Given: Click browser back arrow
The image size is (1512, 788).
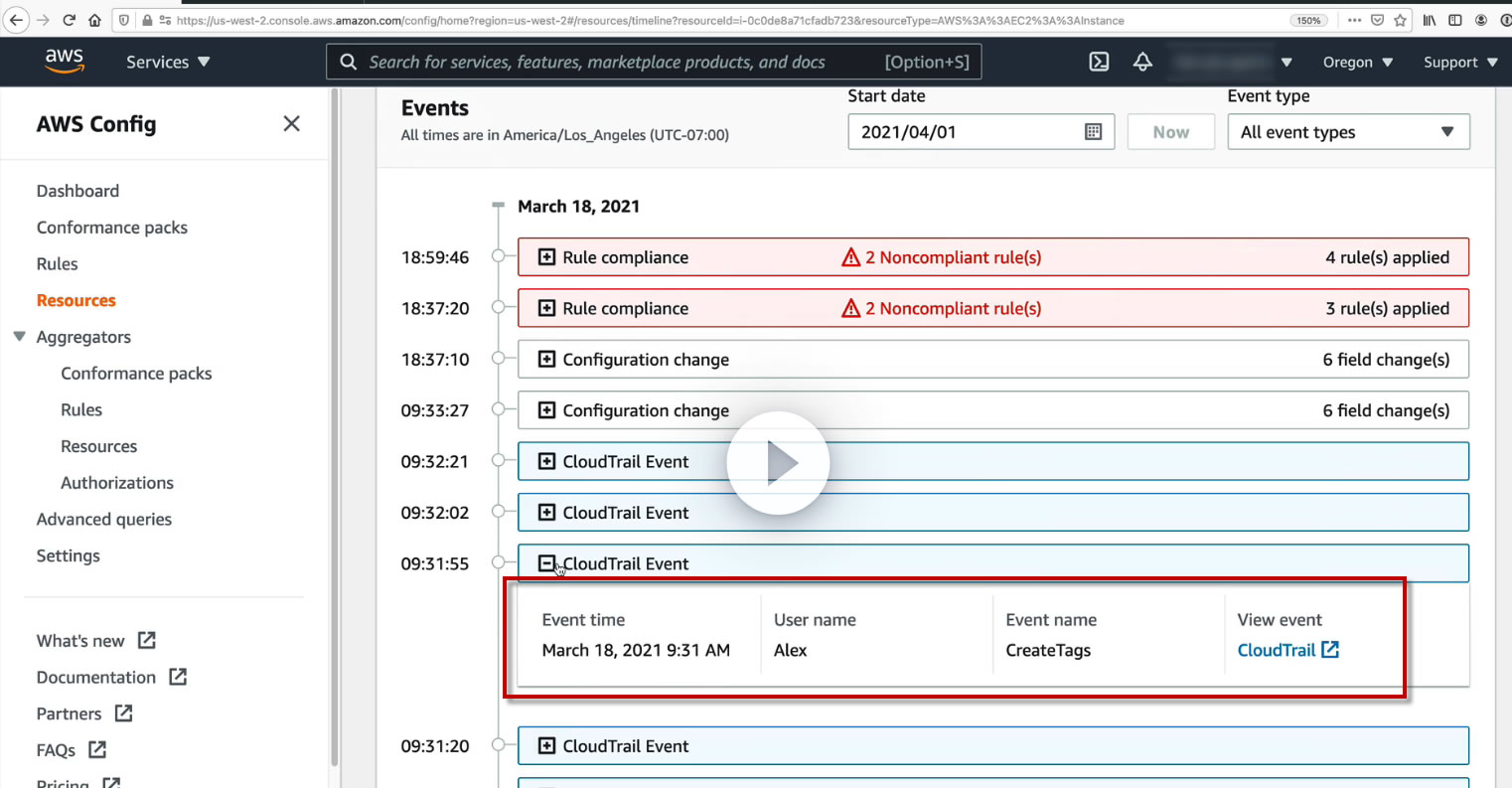Looking at the screenshot, I should click(16, 20).
